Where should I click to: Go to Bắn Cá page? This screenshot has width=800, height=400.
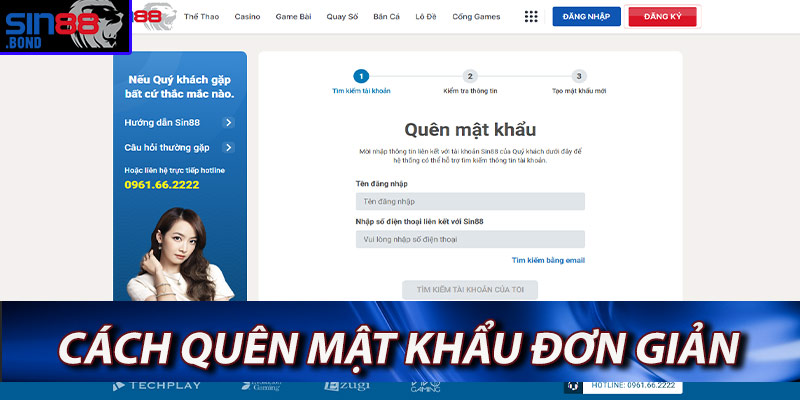click(386, 17)
